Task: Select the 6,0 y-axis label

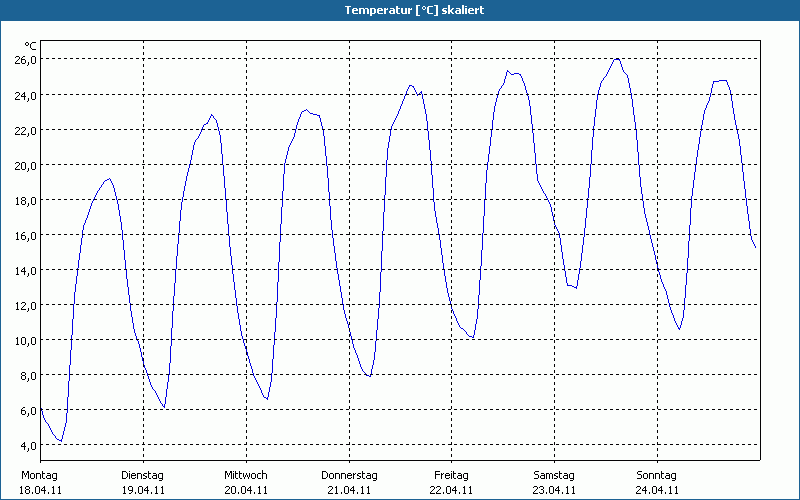Action: 29,411
